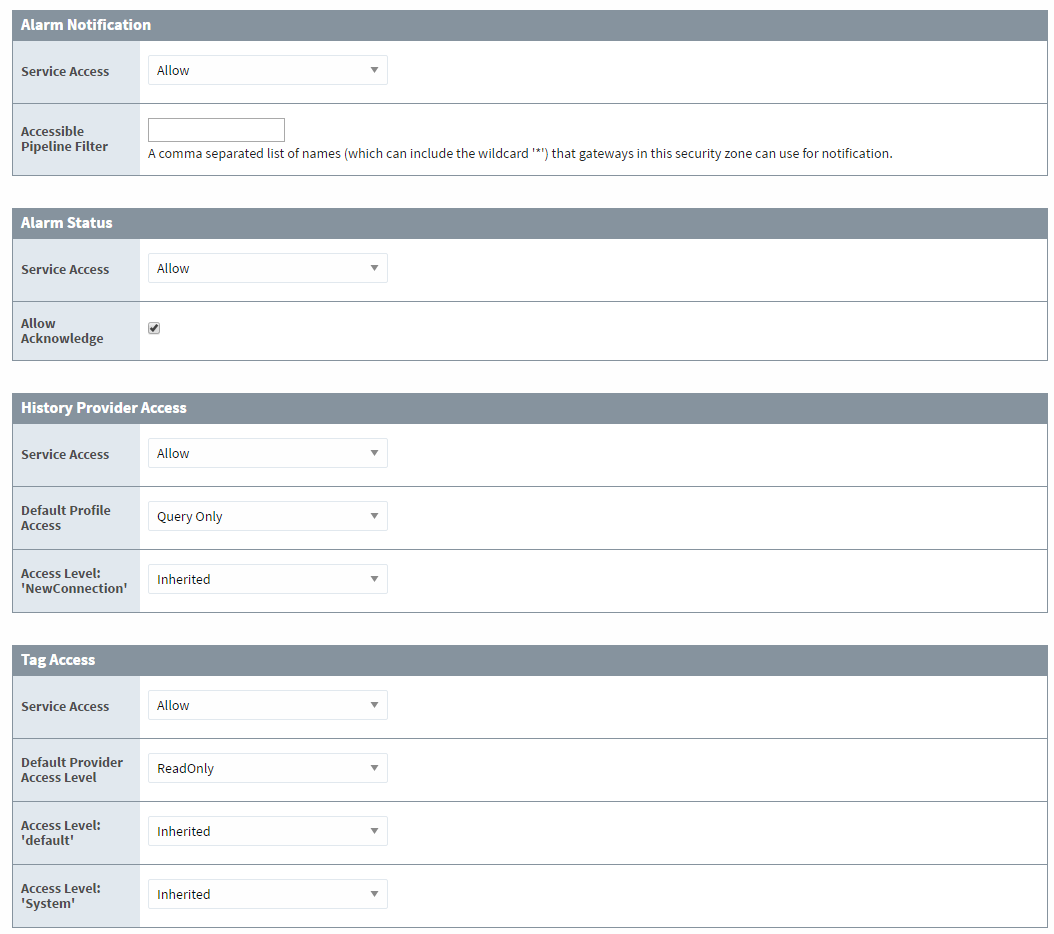This screenshot has width=1054, height=934.
Task: Click the pipeline filter help description text
Action: (x=519, y=154)
